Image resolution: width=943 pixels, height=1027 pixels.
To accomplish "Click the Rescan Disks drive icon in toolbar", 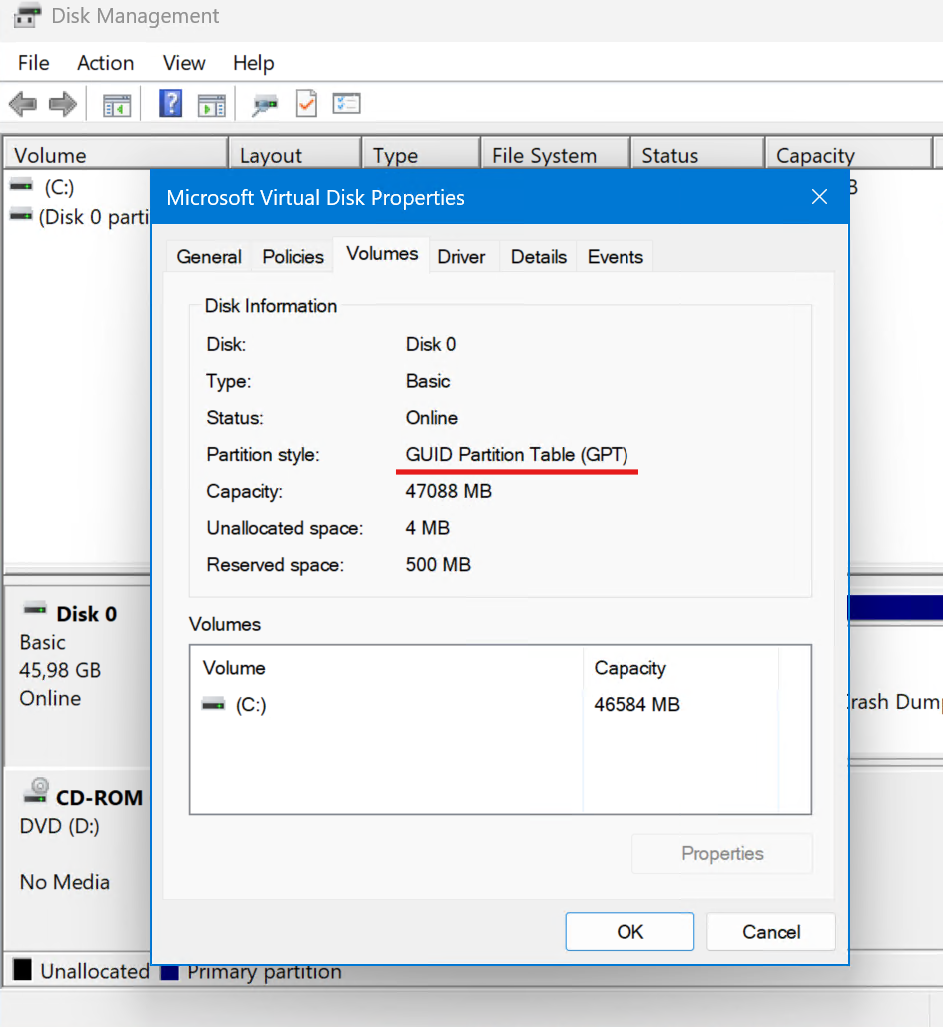I will (x=265, y=104).
